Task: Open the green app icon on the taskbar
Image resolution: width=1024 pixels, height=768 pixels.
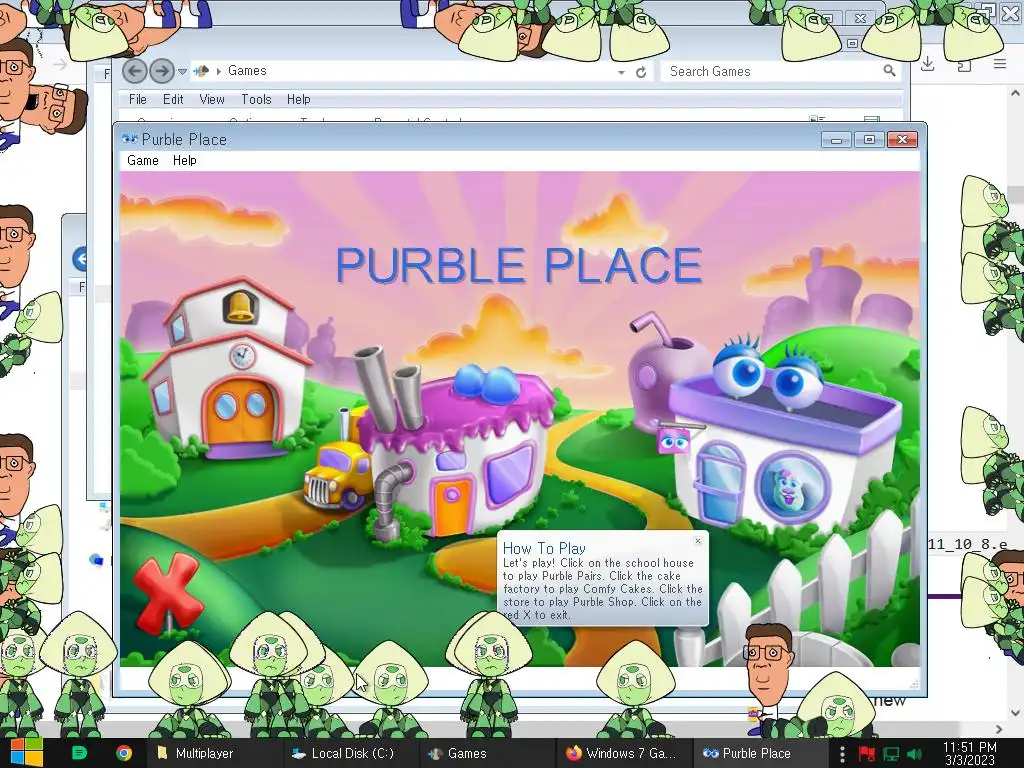Action: [79, 753]
